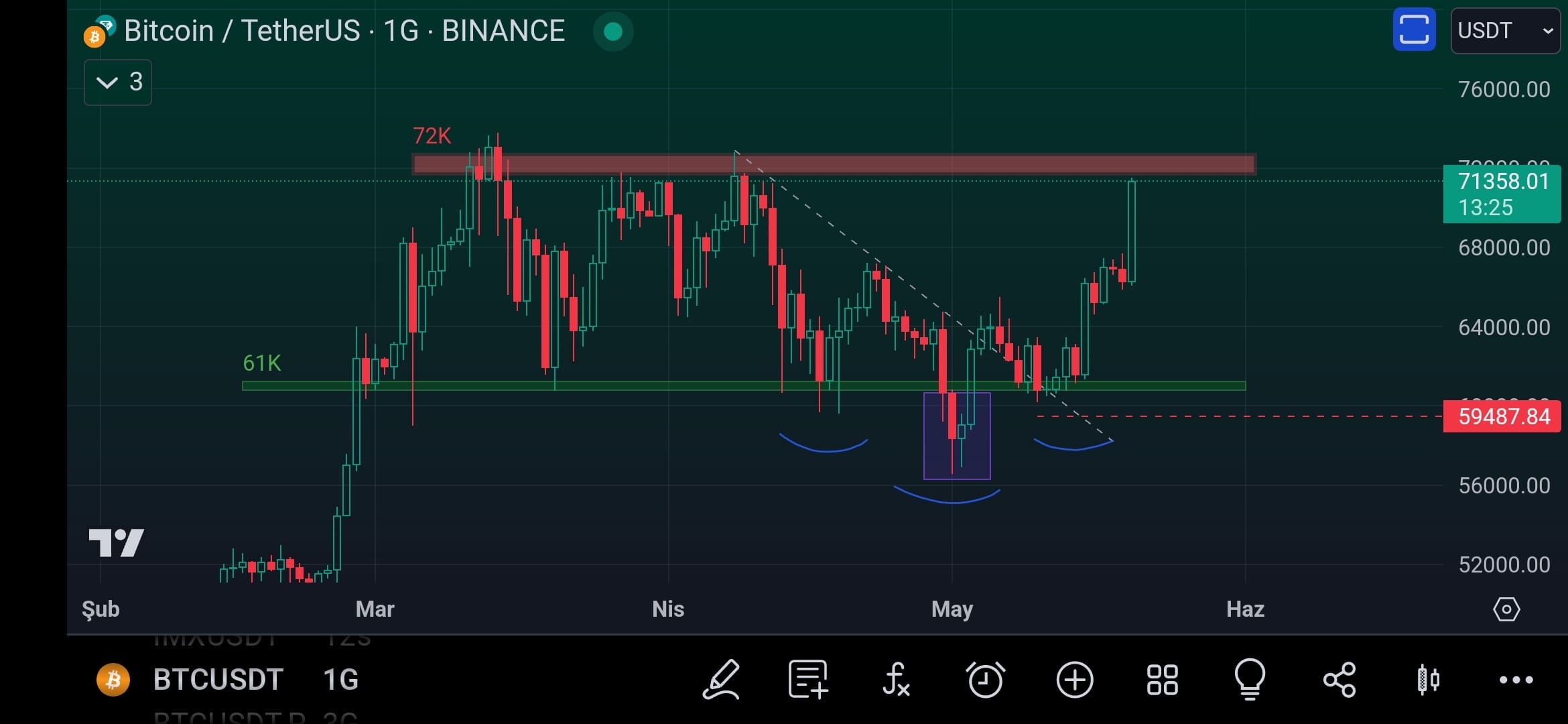Create a price alert with the clock icon
Viewport: 1568px width, 724px height.
point(985,680)
